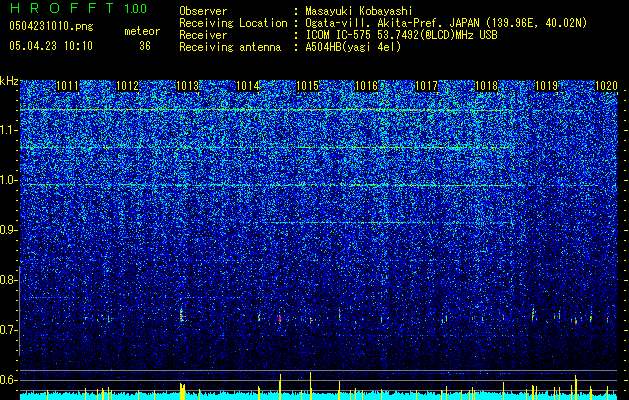Click the 1016 time marker

coord(367,86)
